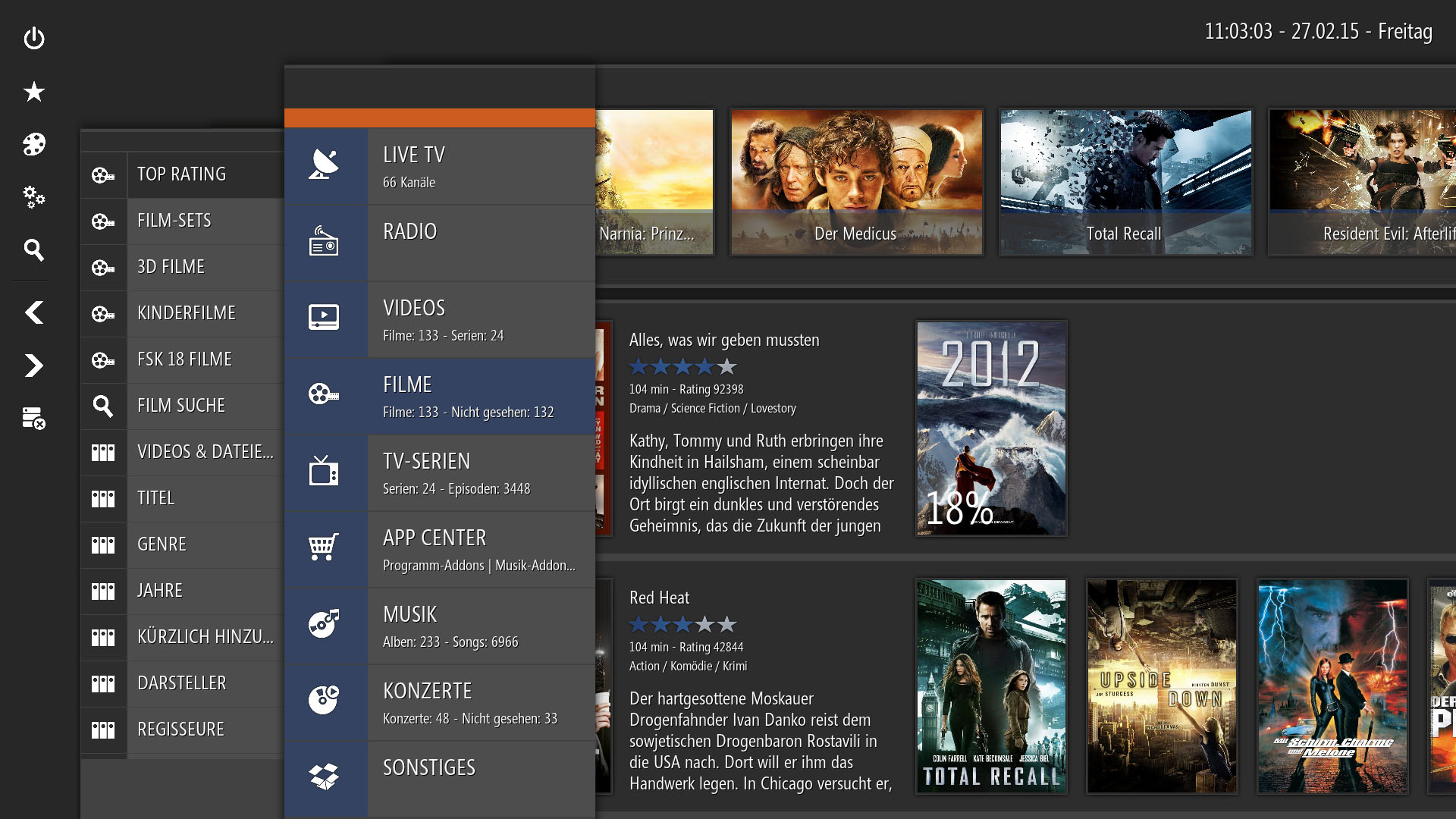Image resolution: width=1456 pixels, height=819 pixels.
Task: Click film reel icon beside 3D Filme
Action: point(103,268)
